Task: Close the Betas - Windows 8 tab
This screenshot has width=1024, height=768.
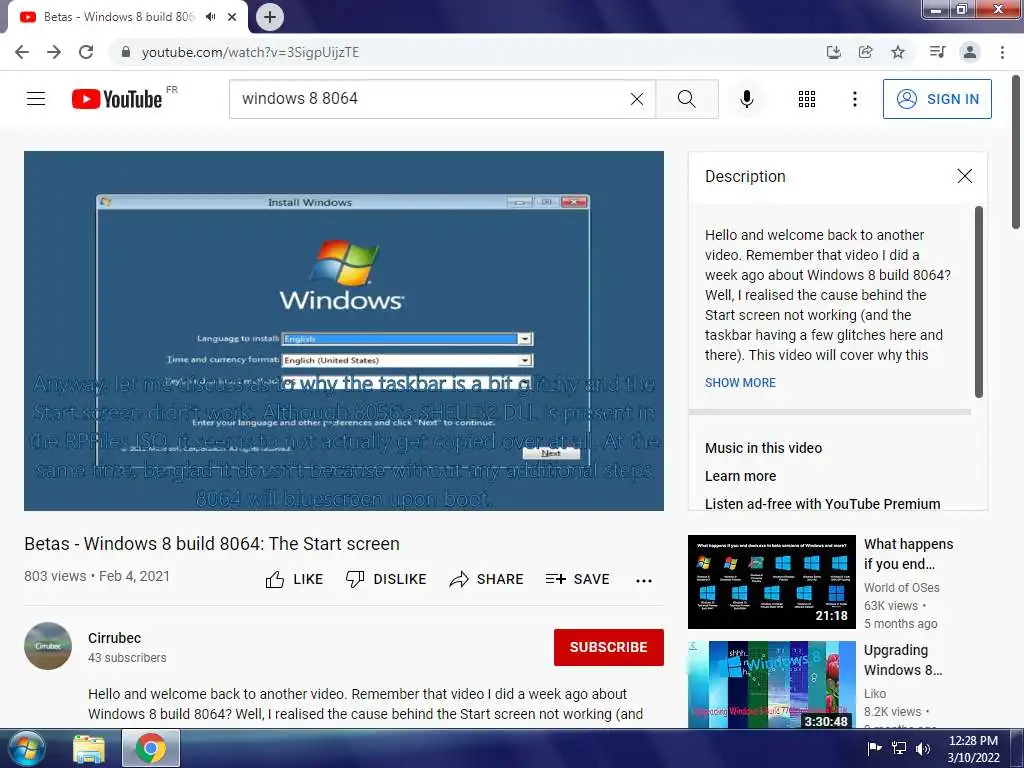Action: (x=232, y=17)
